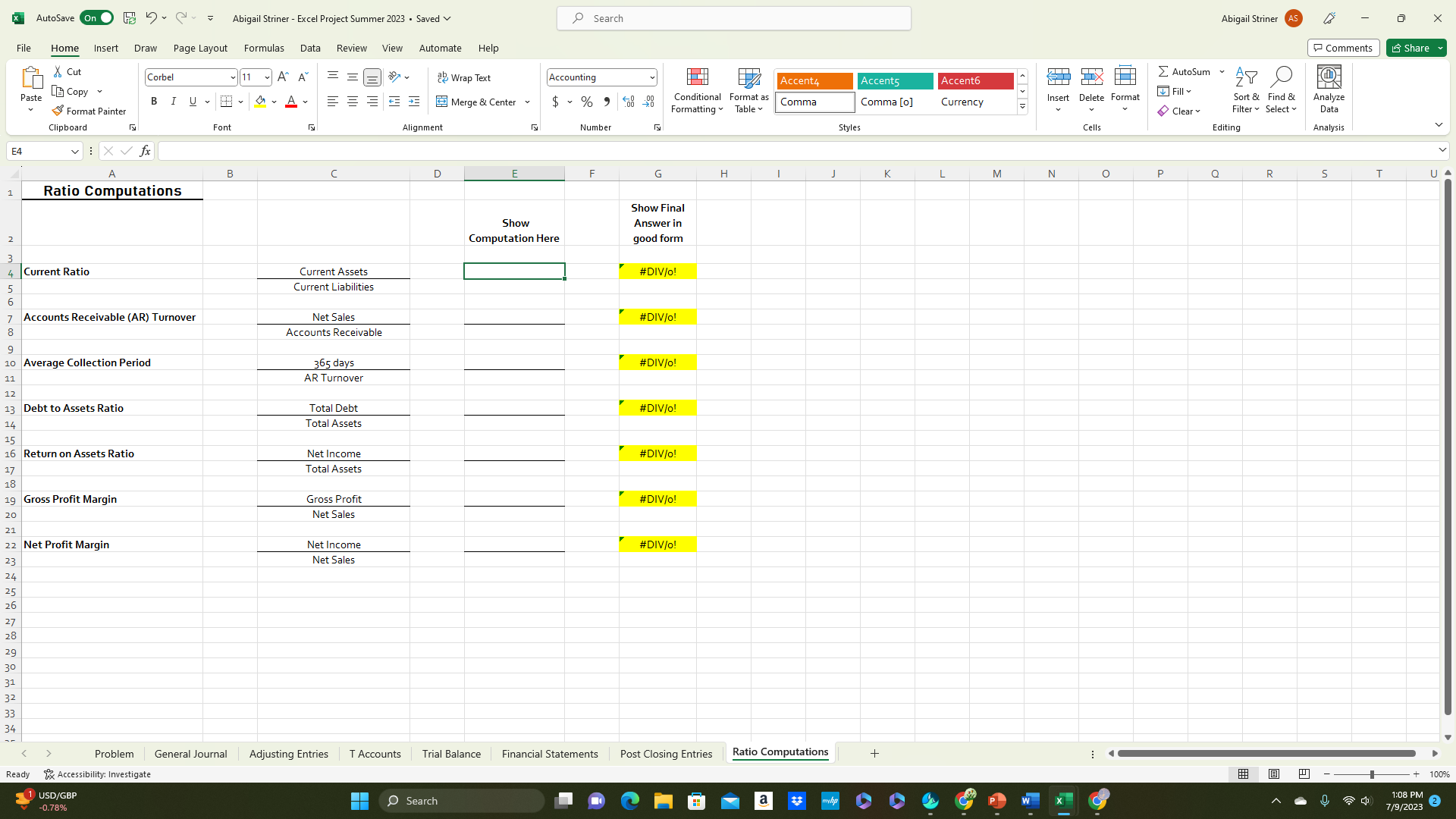The image size is (1456, 819).
Task: Click the formula bar input area
Action: tap(796, 151)
